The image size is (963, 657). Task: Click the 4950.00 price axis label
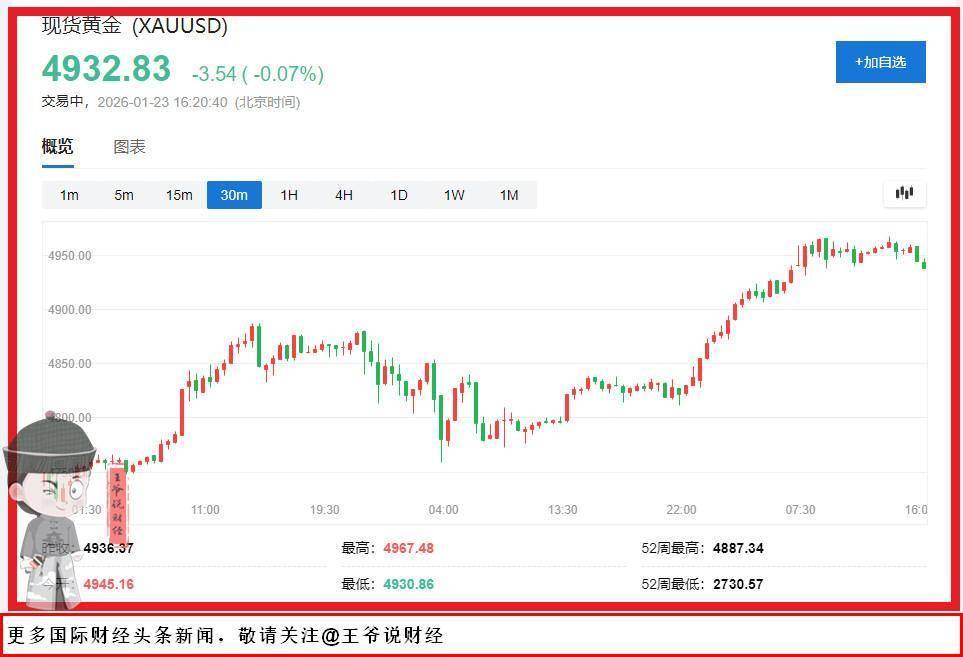click(x=69, y=255)
